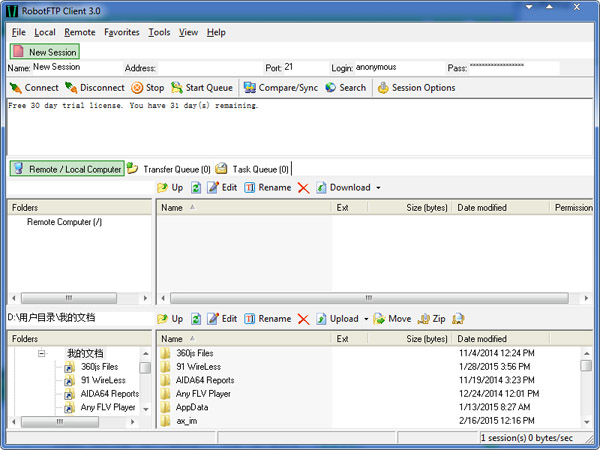Click the New Session button

click(44, 52)
